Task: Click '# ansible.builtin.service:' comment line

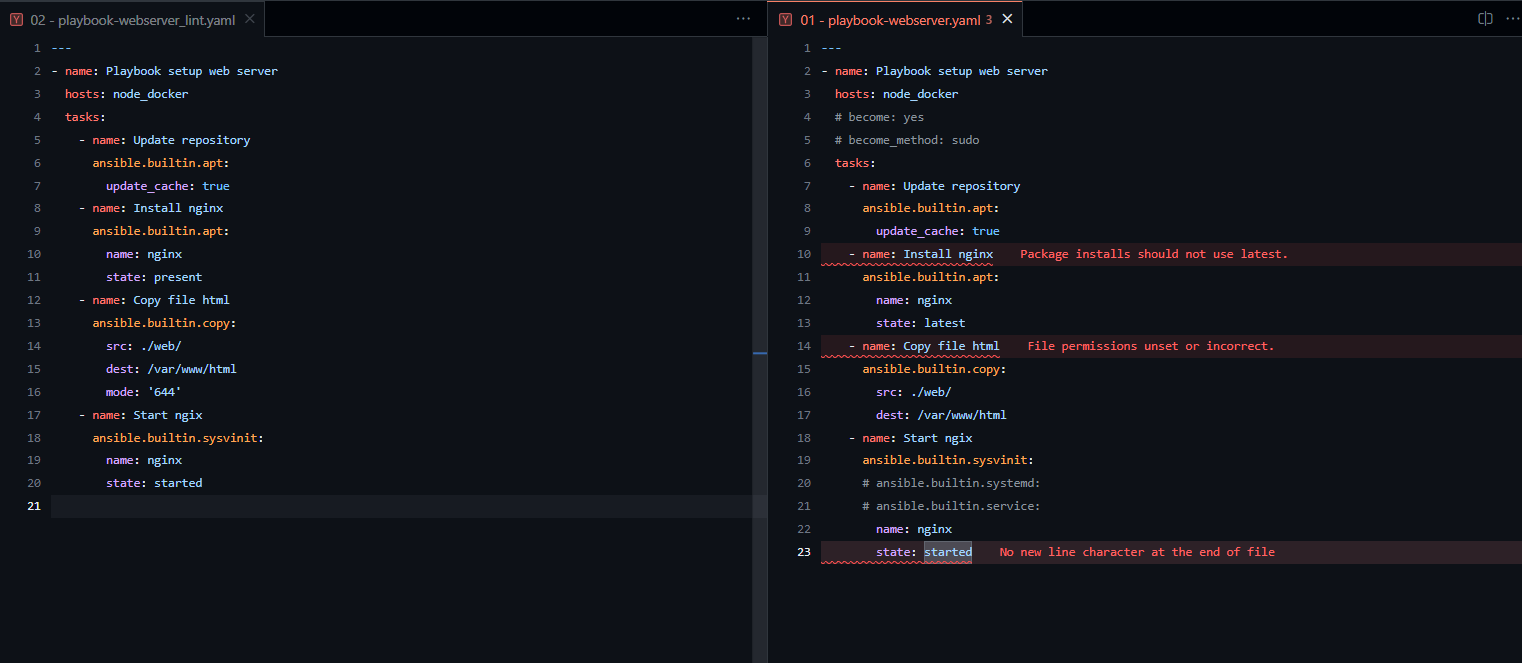Action: (952, 506)
